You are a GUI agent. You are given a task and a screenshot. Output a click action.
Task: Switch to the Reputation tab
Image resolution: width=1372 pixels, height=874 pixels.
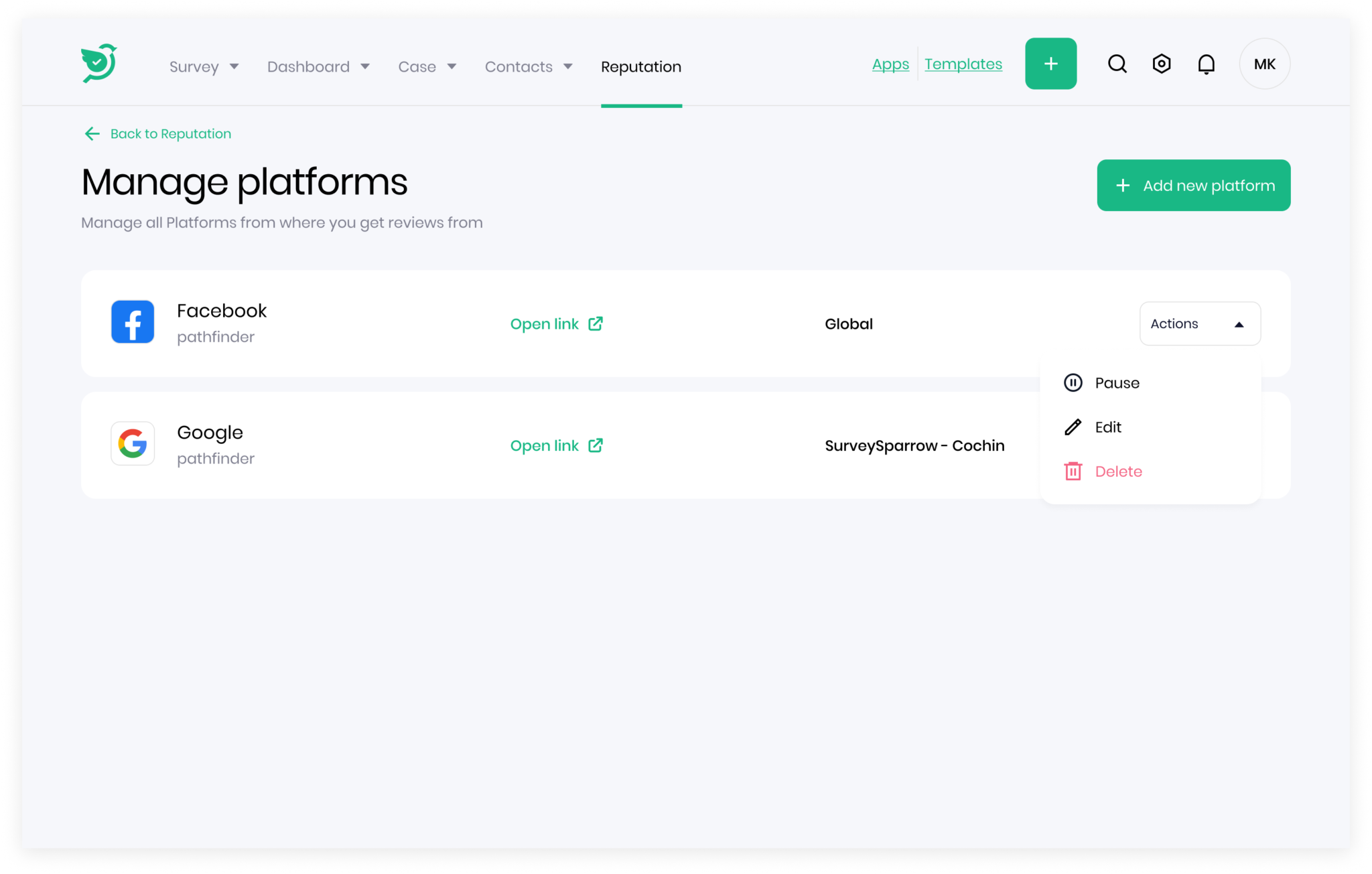(x=640, y=66)
